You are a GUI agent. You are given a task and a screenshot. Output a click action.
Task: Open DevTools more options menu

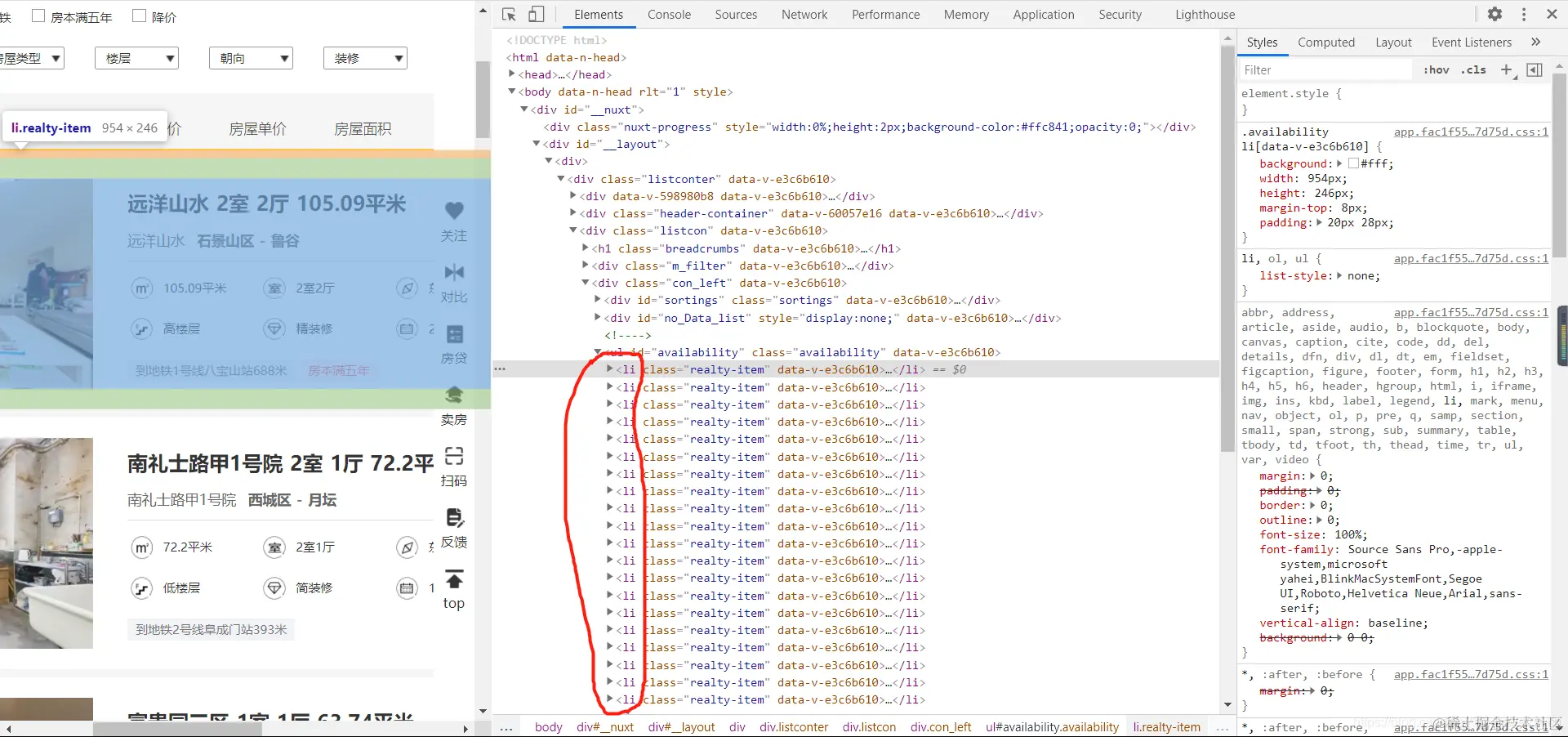click(x=1524, y=14)
